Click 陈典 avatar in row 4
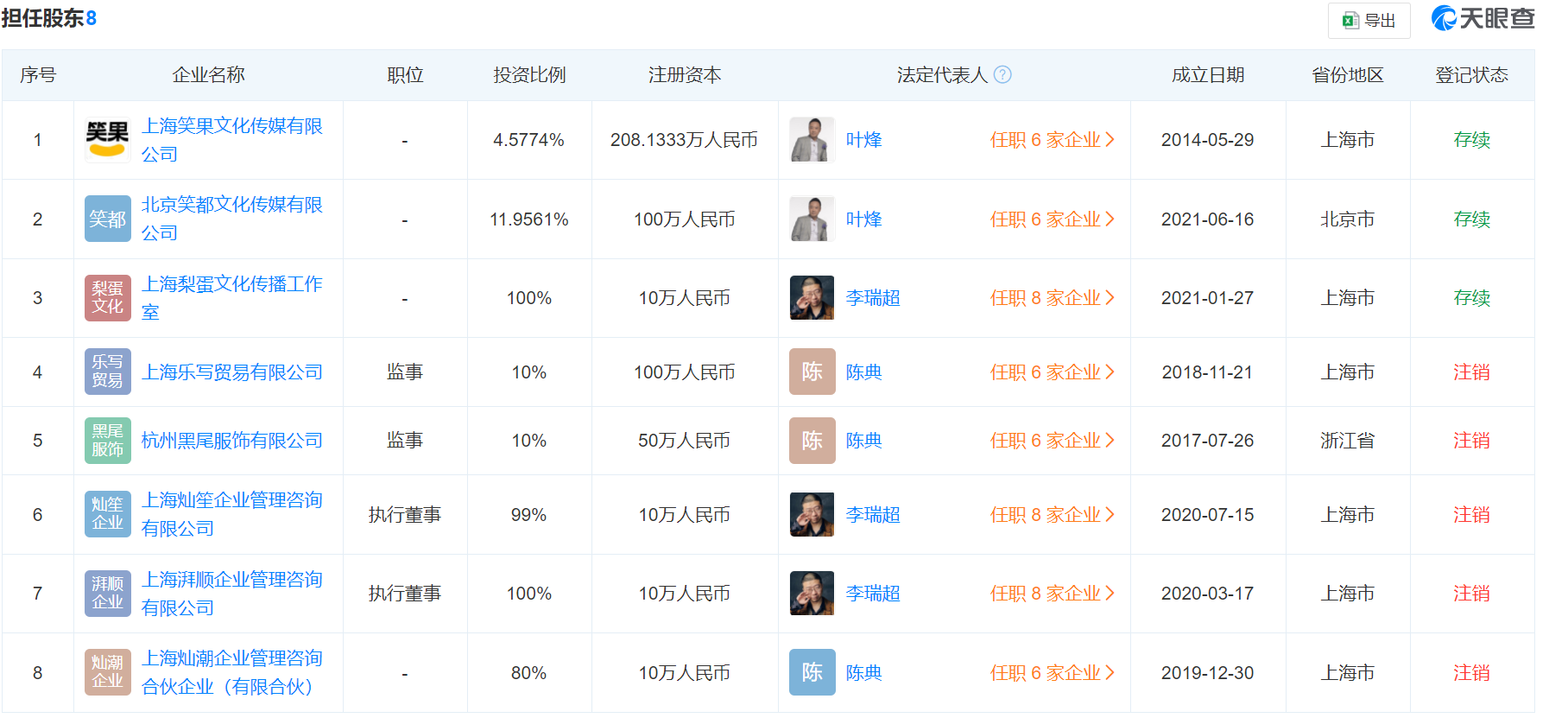 coord(812,372)
